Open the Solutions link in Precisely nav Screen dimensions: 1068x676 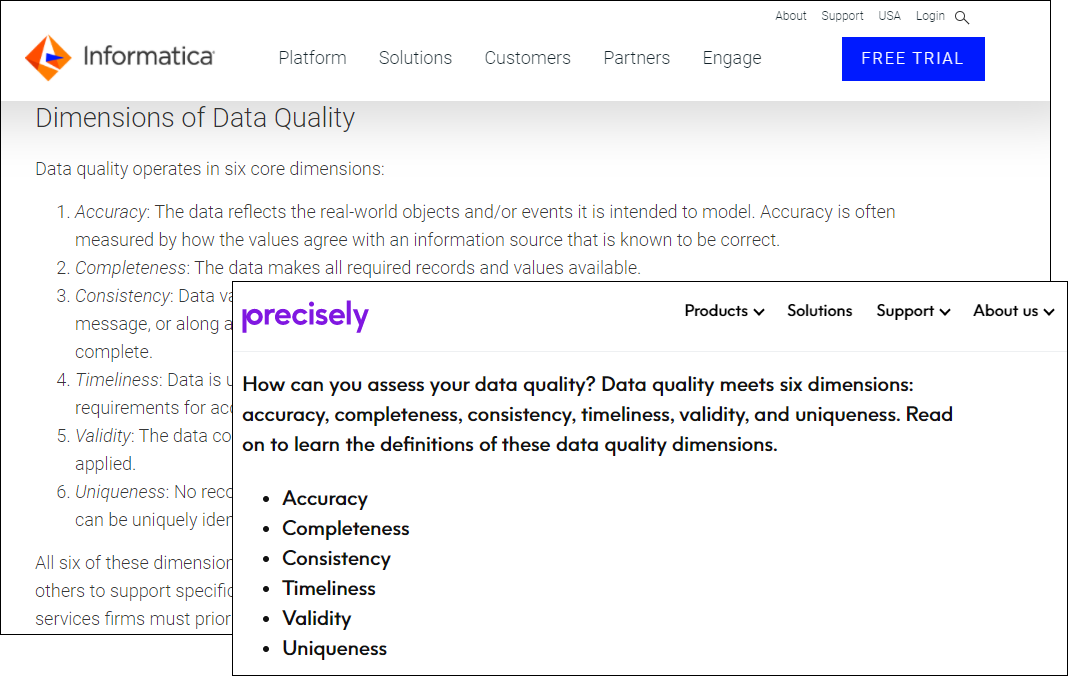[819, 311]
